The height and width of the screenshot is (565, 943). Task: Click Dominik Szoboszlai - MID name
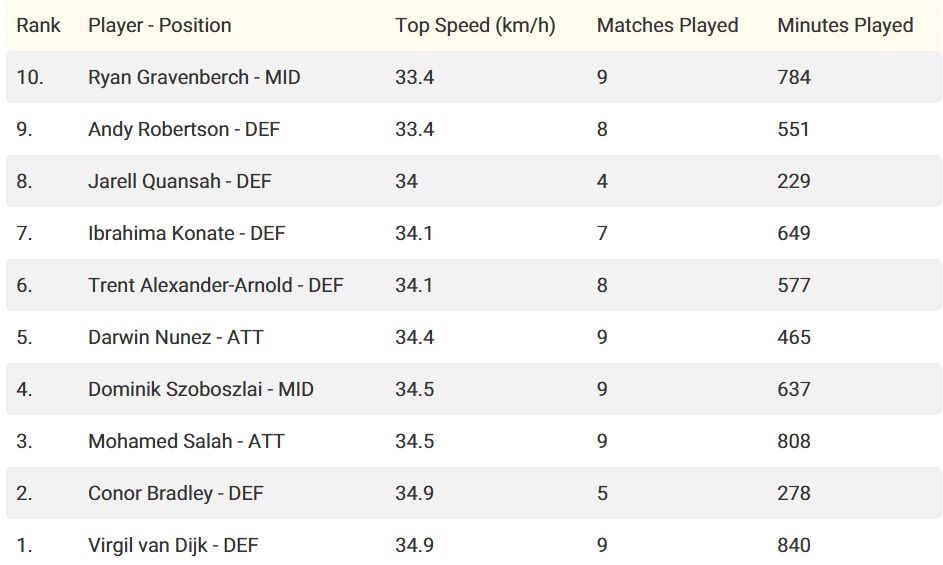201,389
